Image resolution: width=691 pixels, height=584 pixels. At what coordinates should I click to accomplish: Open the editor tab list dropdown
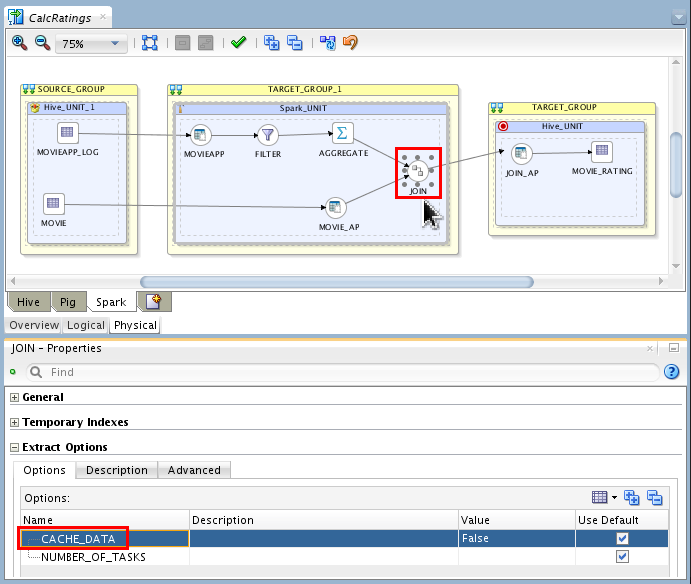(x=678, y=18)
